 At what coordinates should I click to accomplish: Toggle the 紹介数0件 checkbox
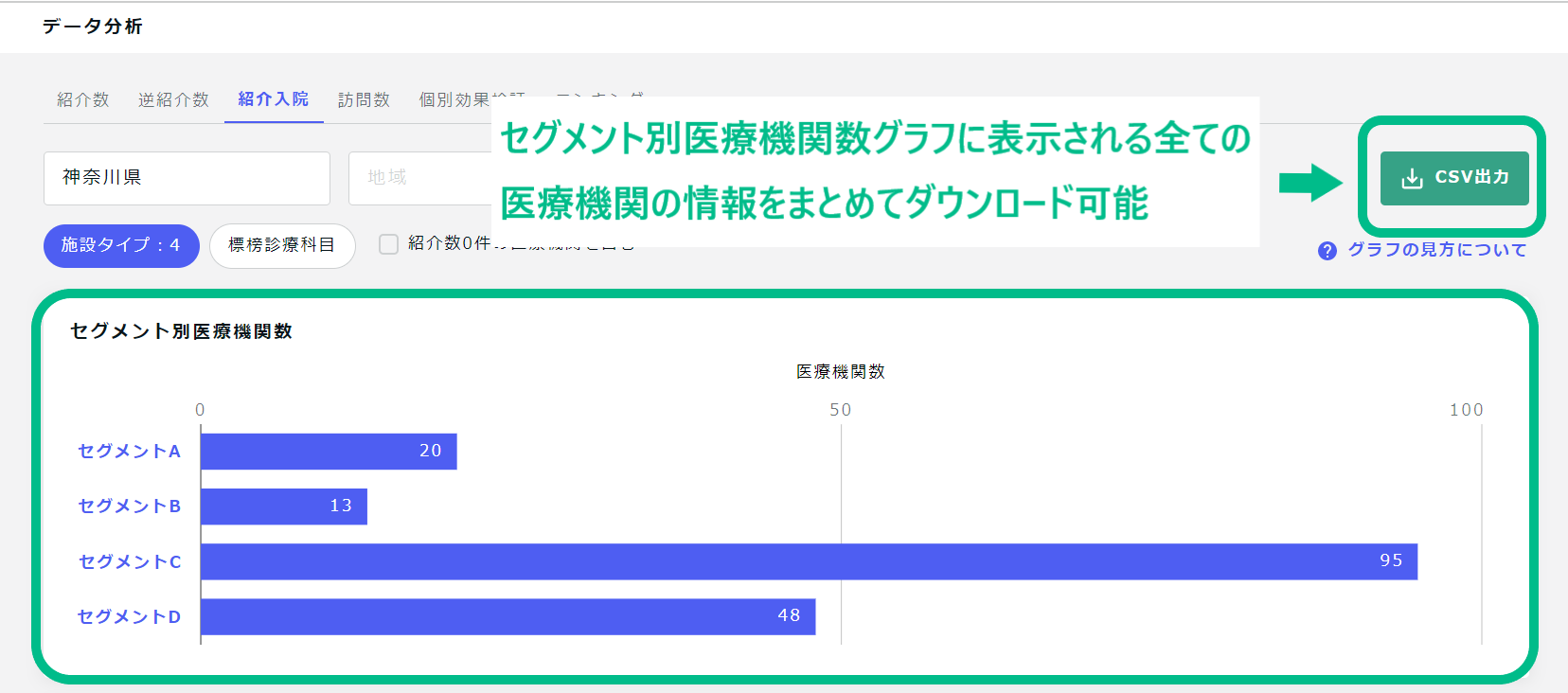pos(388,244)
